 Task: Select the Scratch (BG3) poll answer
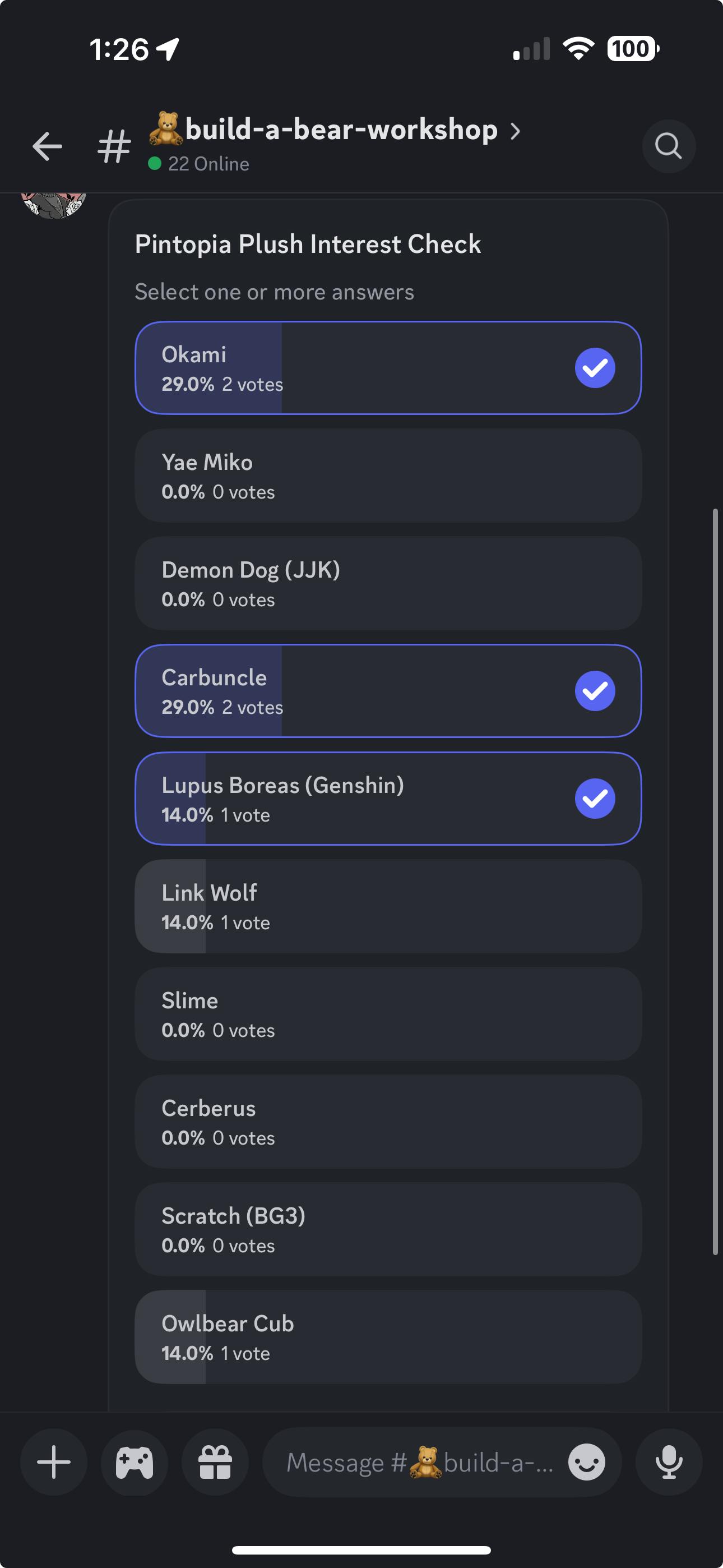tap(388, 1229)
